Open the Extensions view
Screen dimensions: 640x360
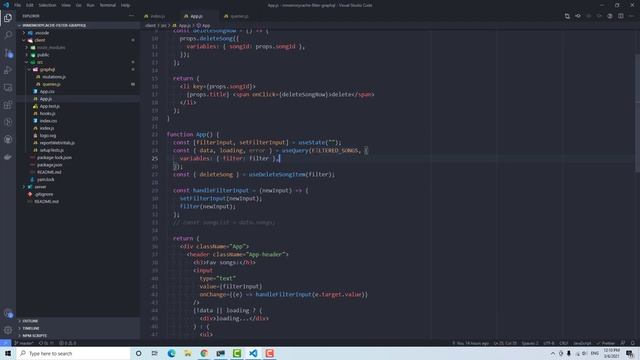[8, 105]
